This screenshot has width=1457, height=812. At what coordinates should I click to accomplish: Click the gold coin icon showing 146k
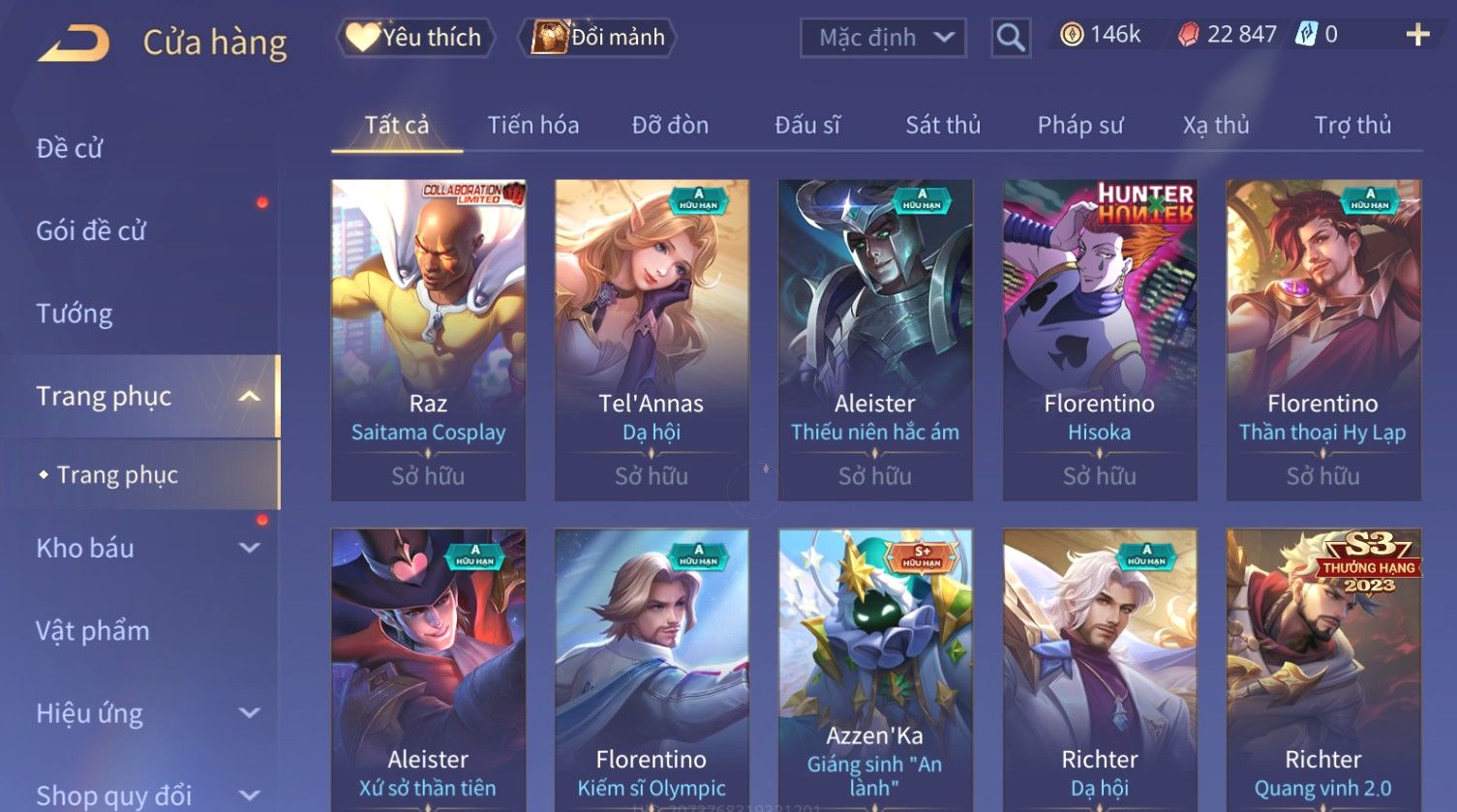tap(1071, 35)
